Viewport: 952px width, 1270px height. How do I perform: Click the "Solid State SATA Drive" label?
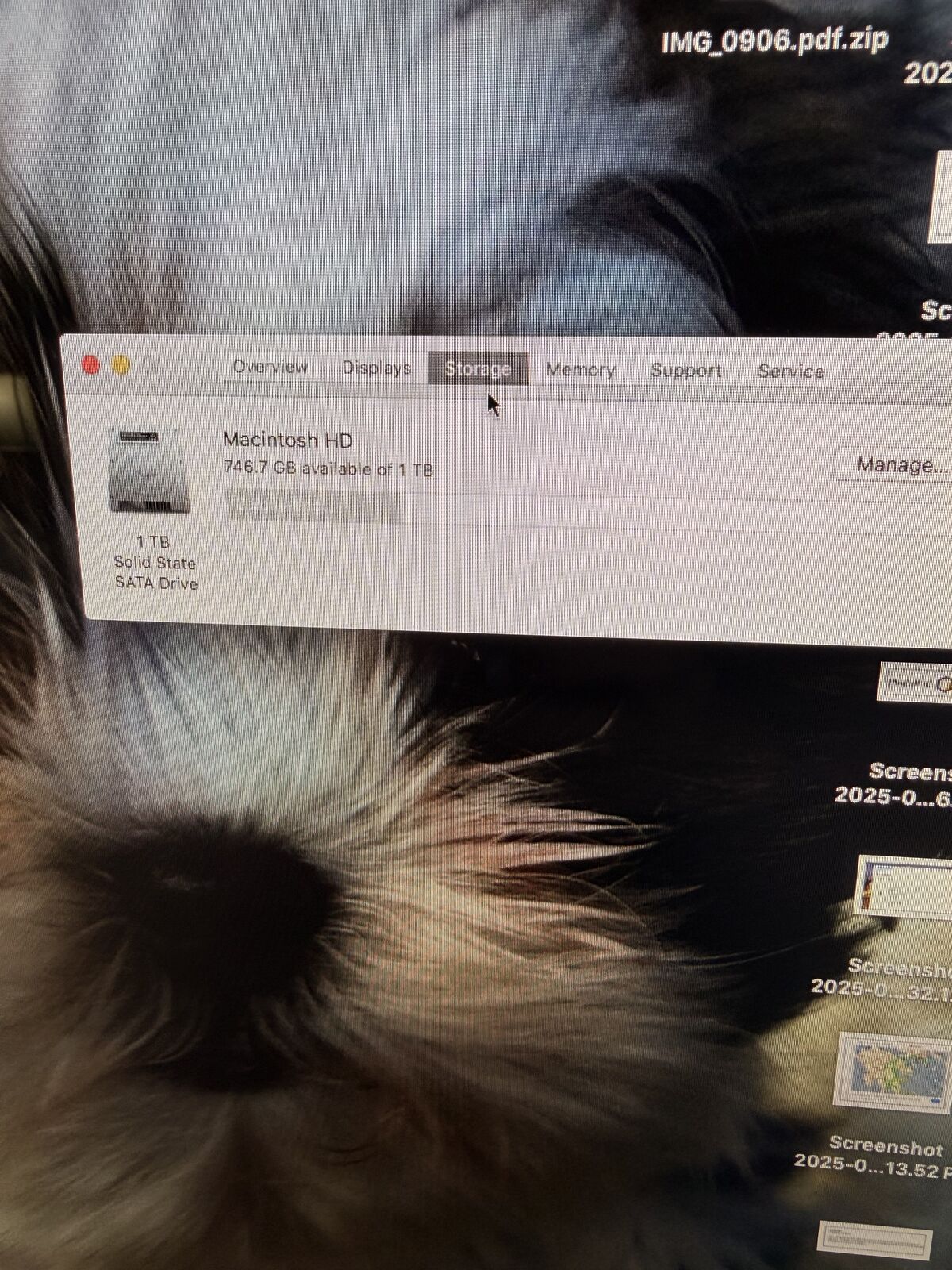155,572
